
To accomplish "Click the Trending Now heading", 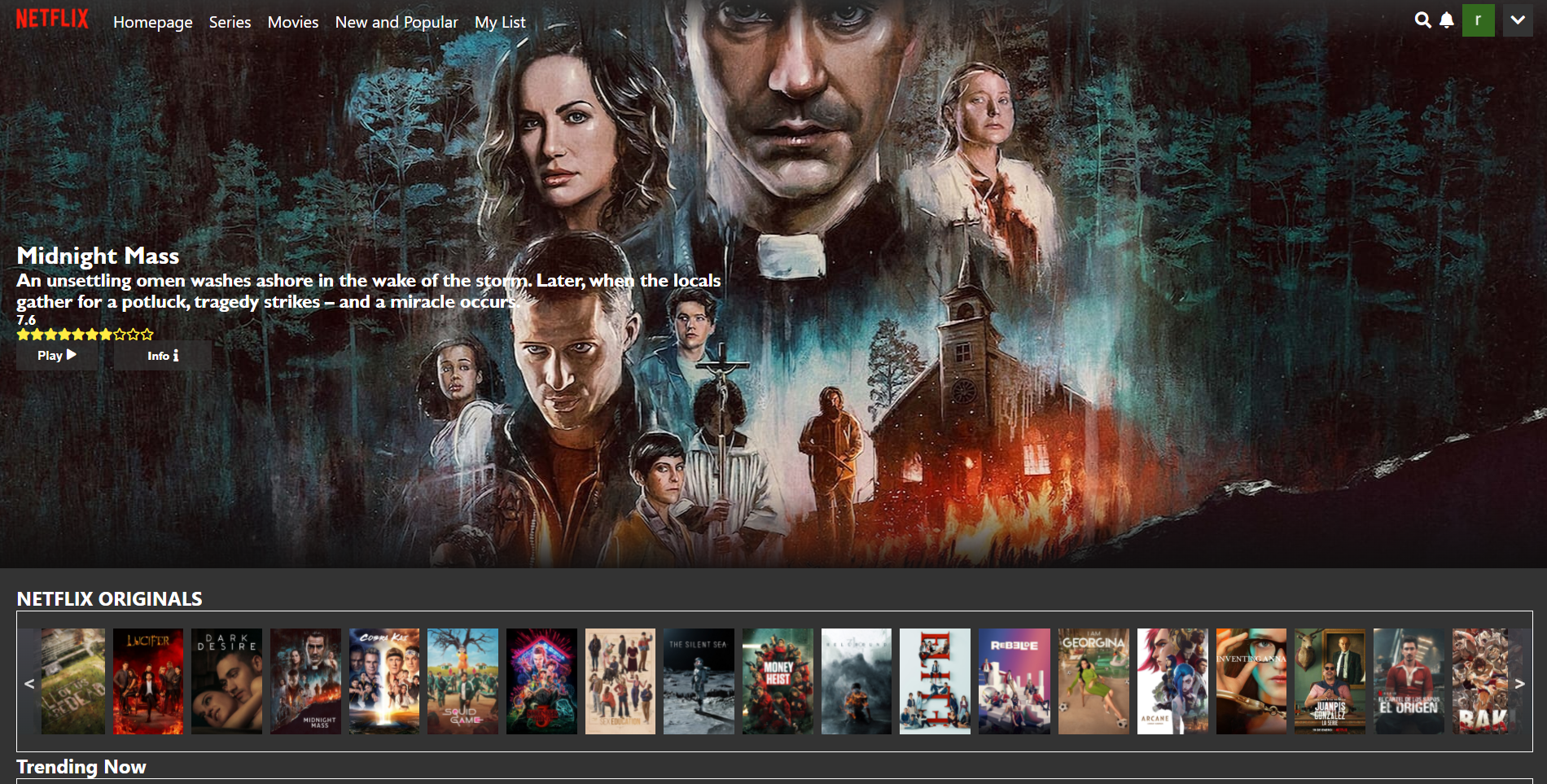I will pos(81,767).
